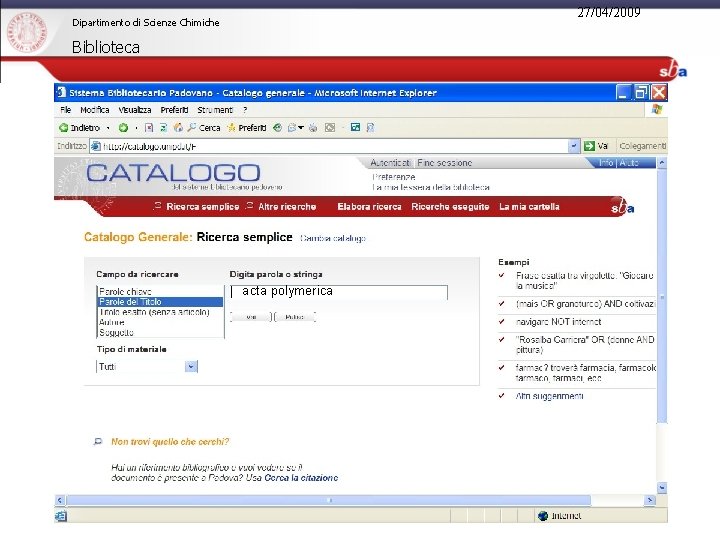Select Parole chiave in the field list

tap(160, 292)
